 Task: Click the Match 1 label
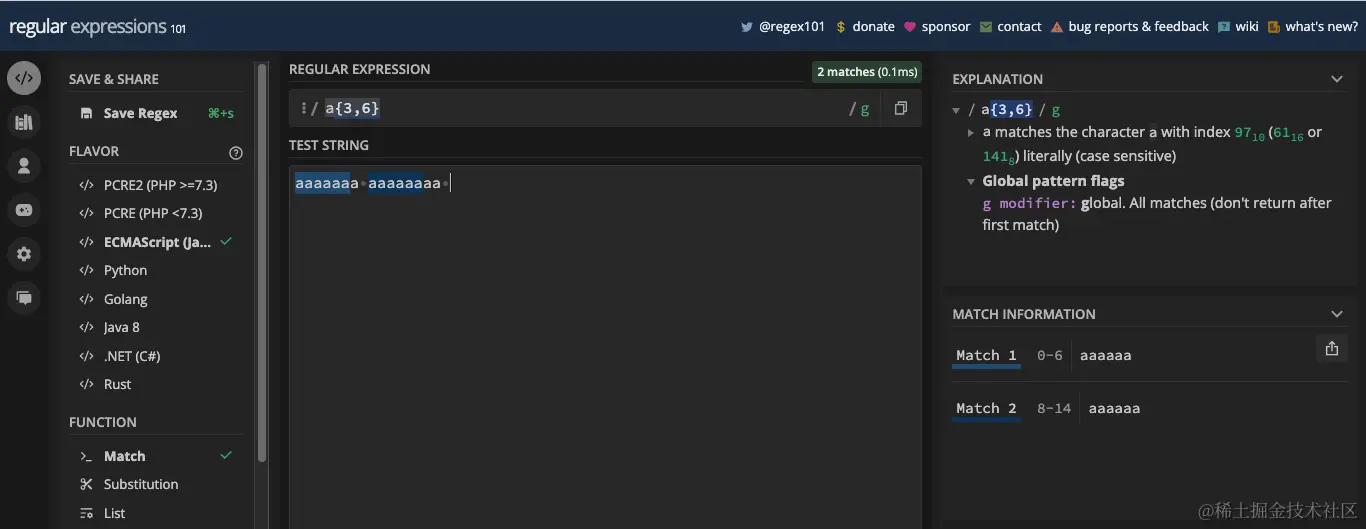point(986,355)
